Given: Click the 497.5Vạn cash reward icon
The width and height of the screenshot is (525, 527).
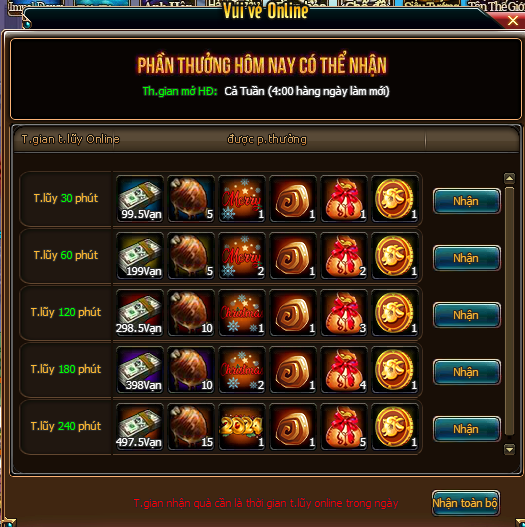Looking at the screenshot, I should click(140, 427).
